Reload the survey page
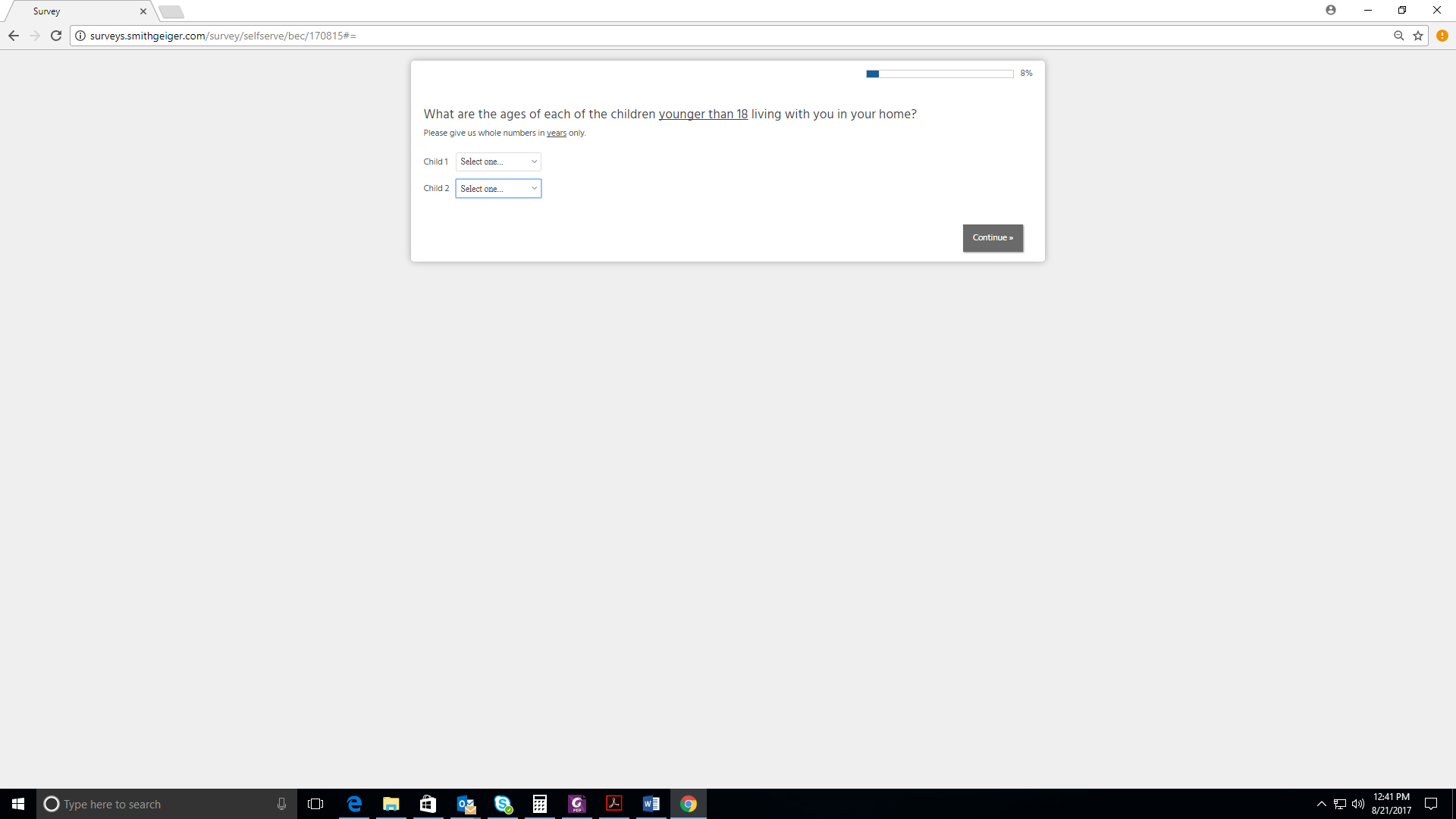The width and height of the screenshot is (1456, 819). point(56,36)
